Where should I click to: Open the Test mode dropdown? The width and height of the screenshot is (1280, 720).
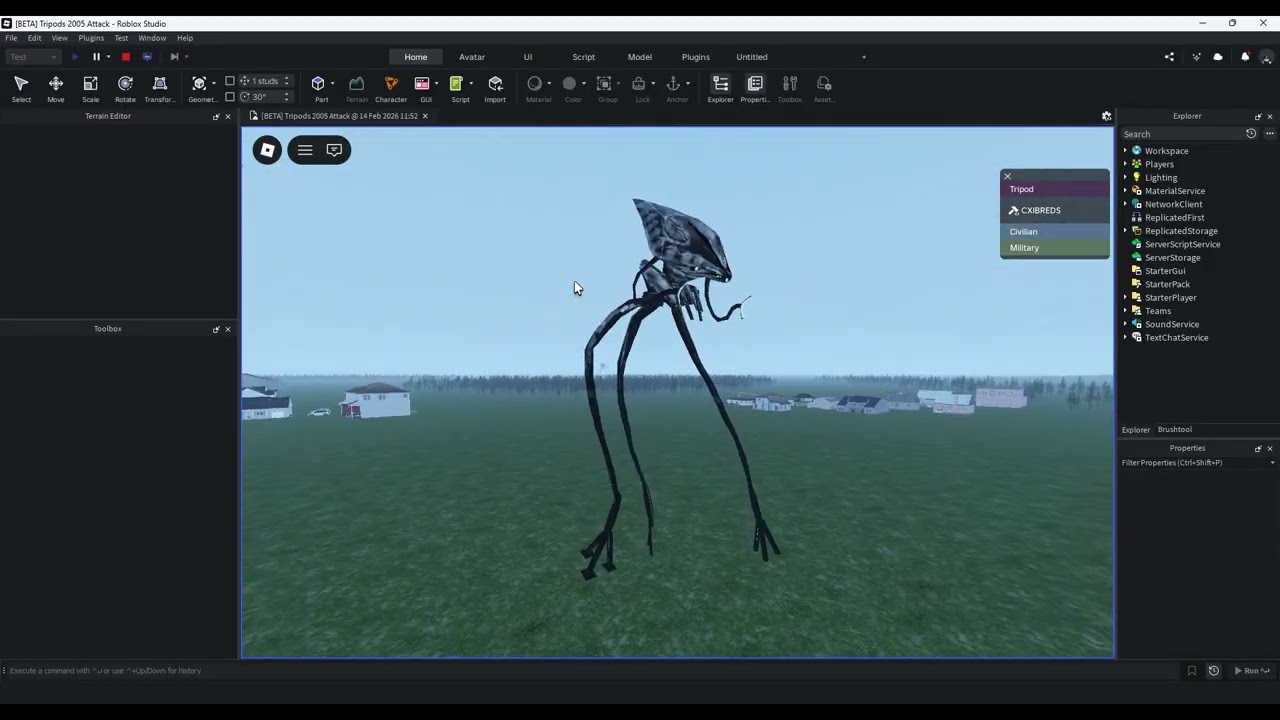coord(33,57)
